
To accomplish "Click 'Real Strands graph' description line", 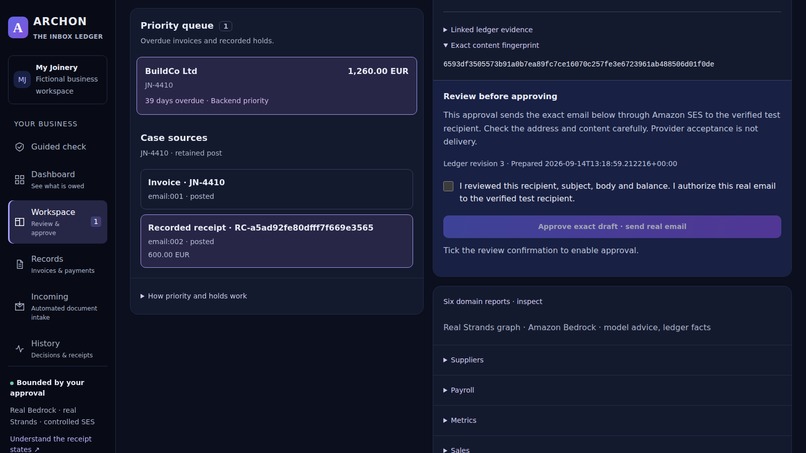I will (x=577, y=328).
